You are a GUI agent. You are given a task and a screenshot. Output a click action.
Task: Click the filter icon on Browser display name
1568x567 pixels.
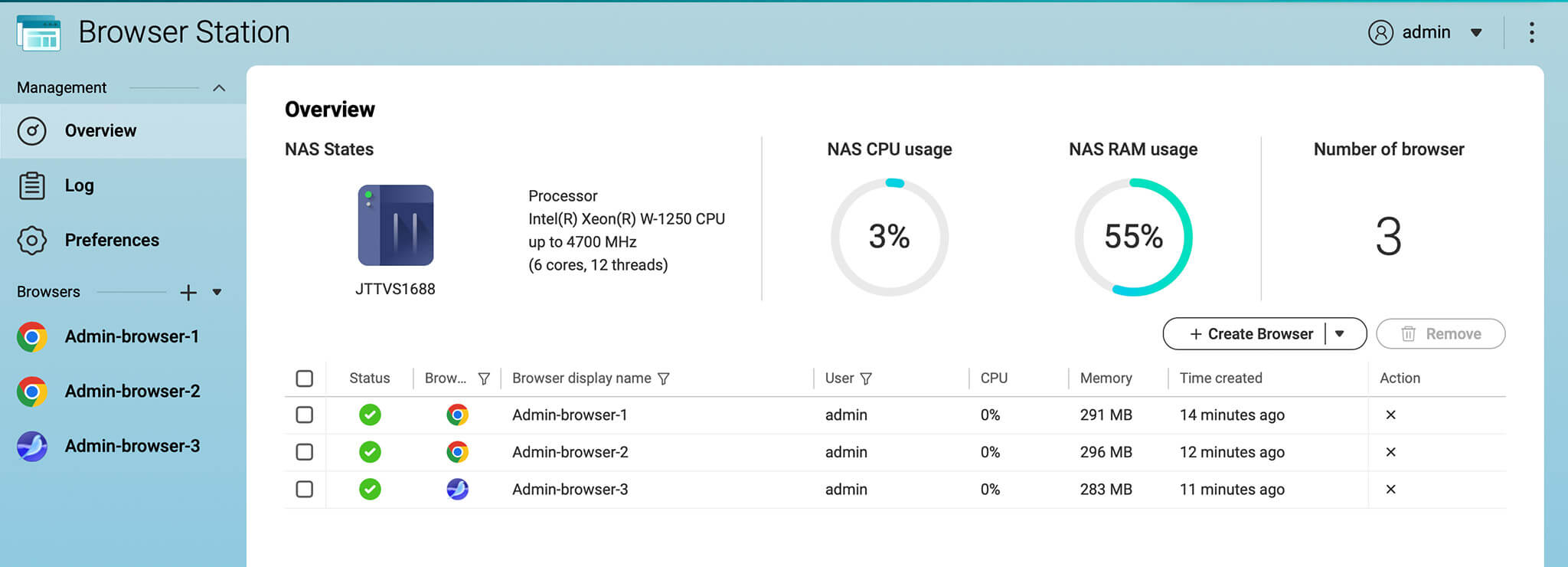tap(664, 379)
